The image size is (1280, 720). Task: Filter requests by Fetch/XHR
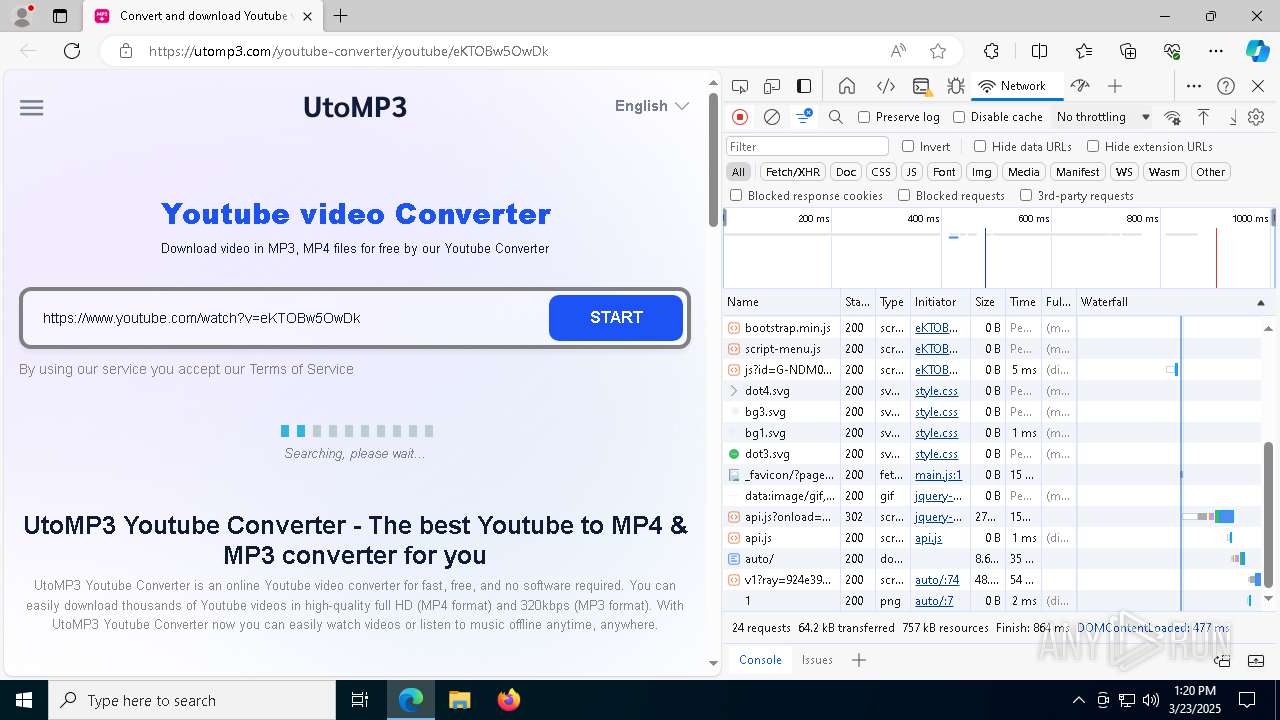(793, 172)
